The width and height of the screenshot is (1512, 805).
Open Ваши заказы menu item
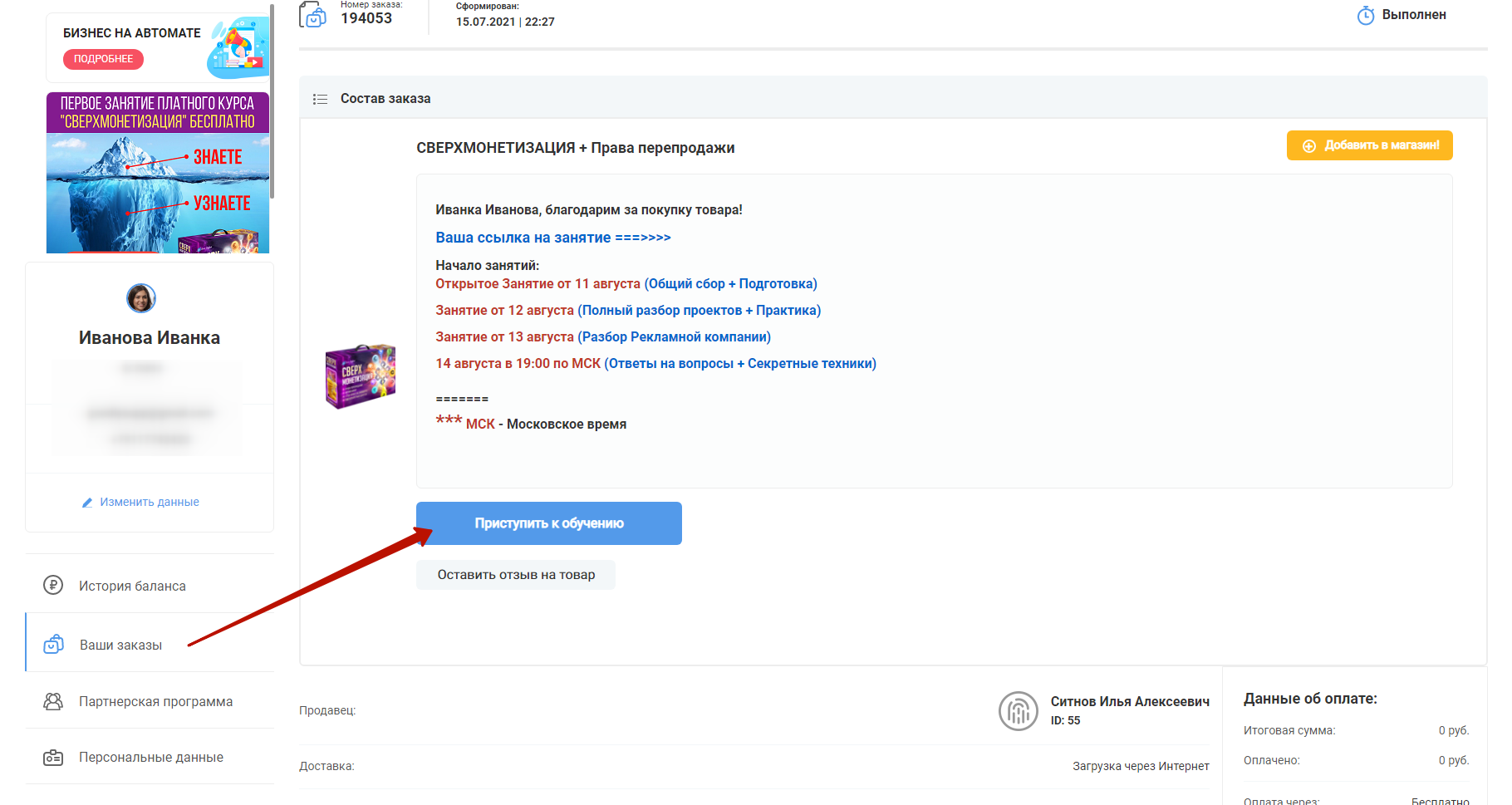point(150,644)
